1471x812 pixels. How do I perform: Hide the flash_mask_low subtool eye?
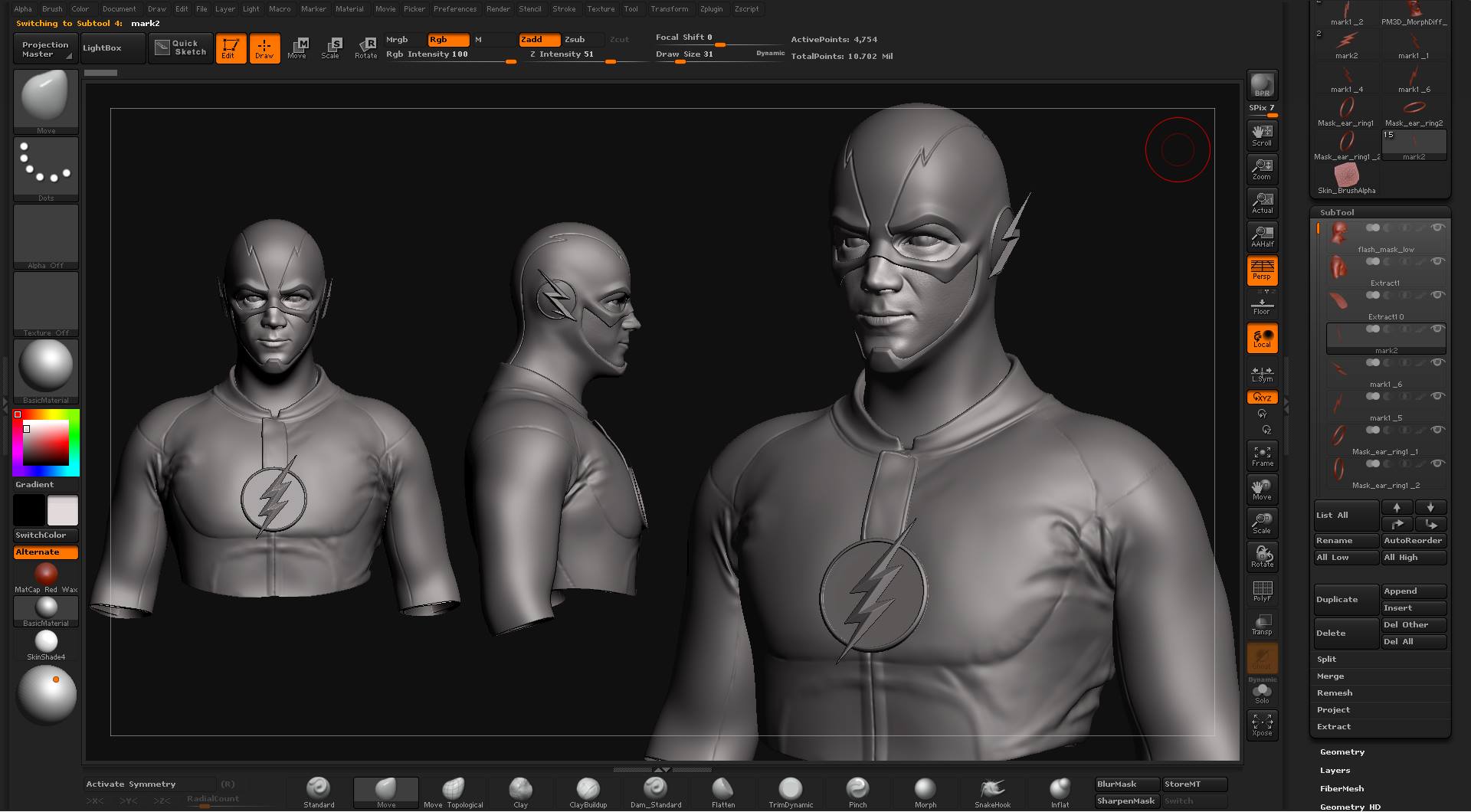pyautogui.click(x=1438, y=228)
